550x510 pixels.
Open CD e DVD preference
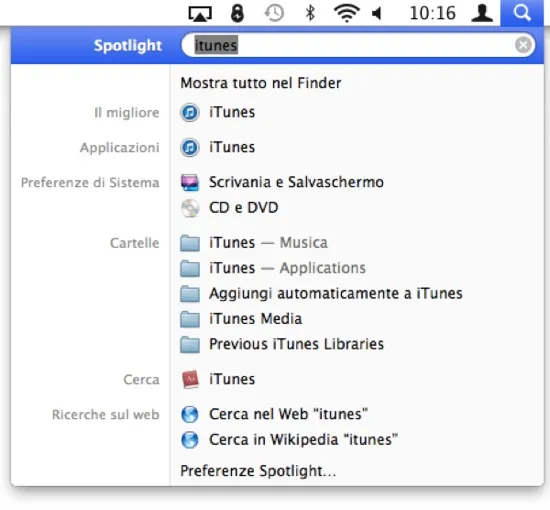(244, 208)
